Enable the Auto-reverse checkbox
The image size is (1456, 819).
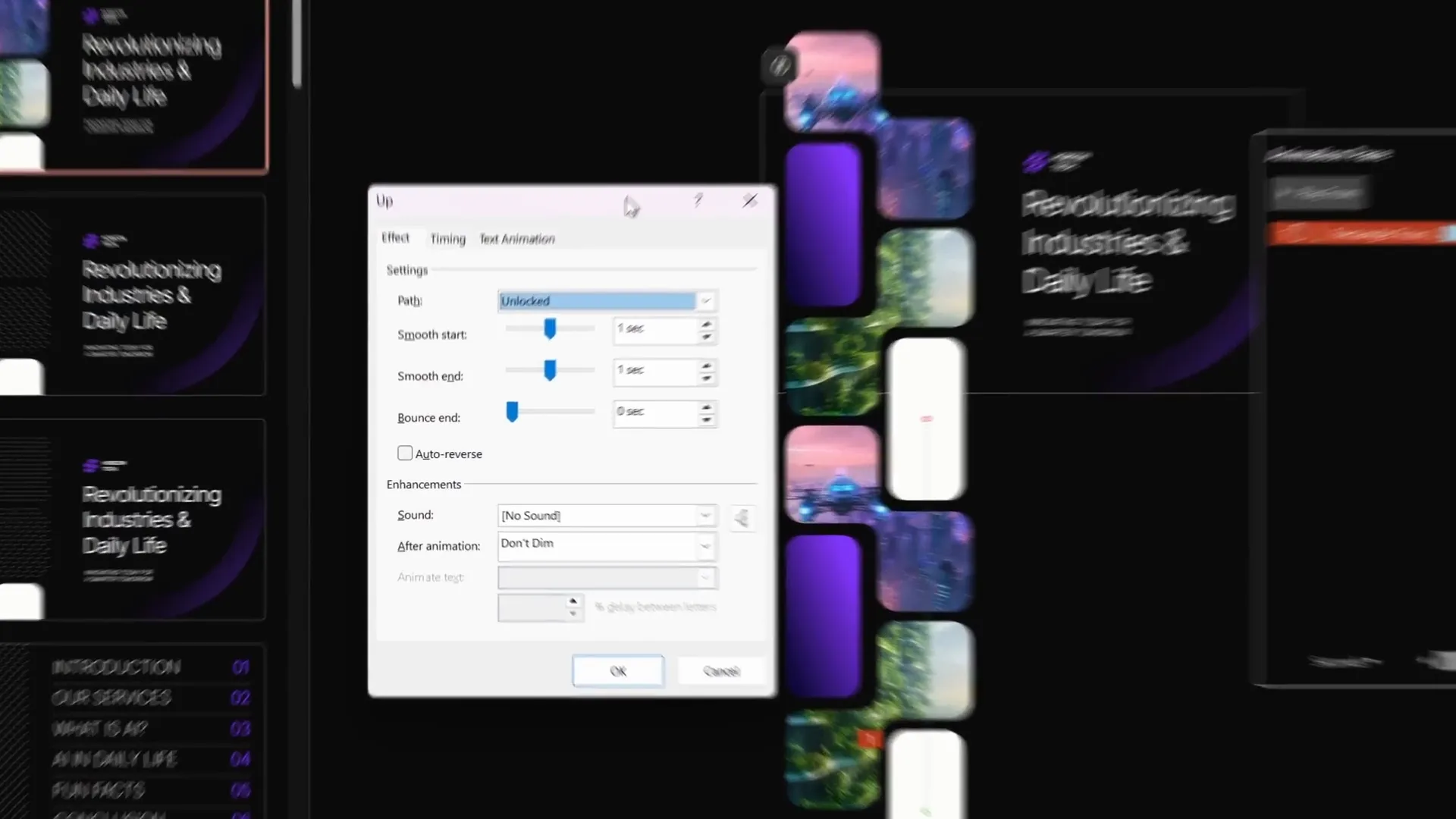405,453
